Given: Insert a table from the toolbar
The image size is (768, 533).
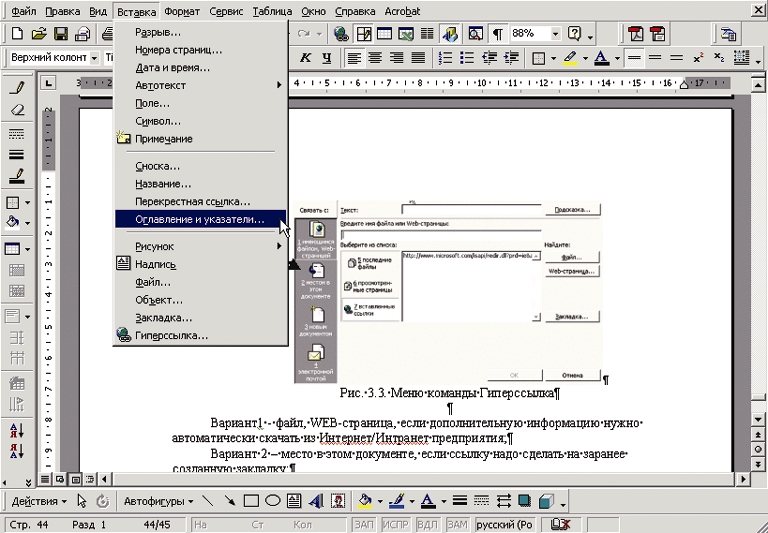Looking at the screenshot, I should click(384, 34).
